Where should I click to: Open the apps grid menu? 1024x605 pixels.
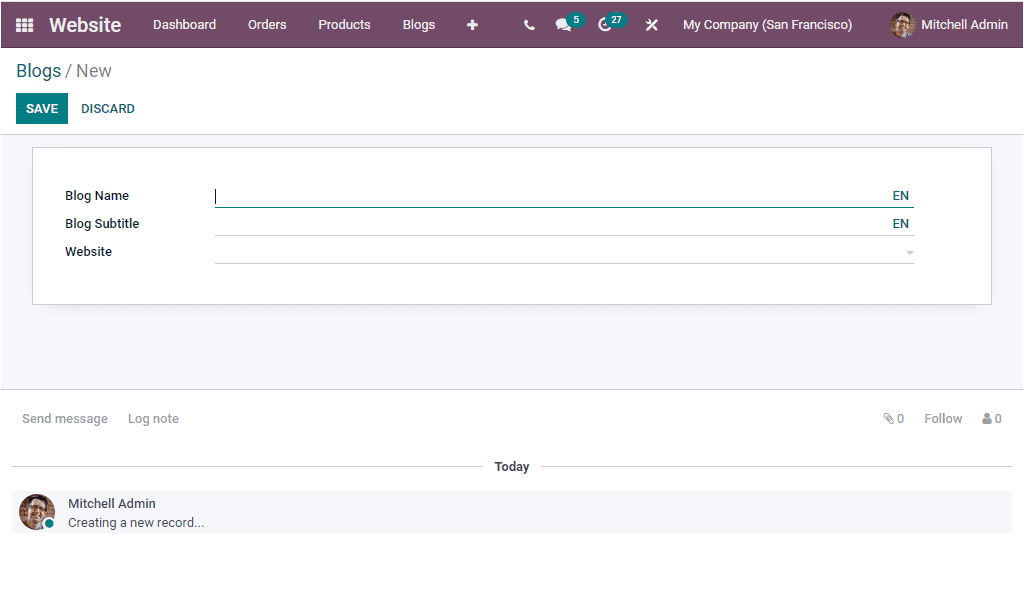point(22,24)
